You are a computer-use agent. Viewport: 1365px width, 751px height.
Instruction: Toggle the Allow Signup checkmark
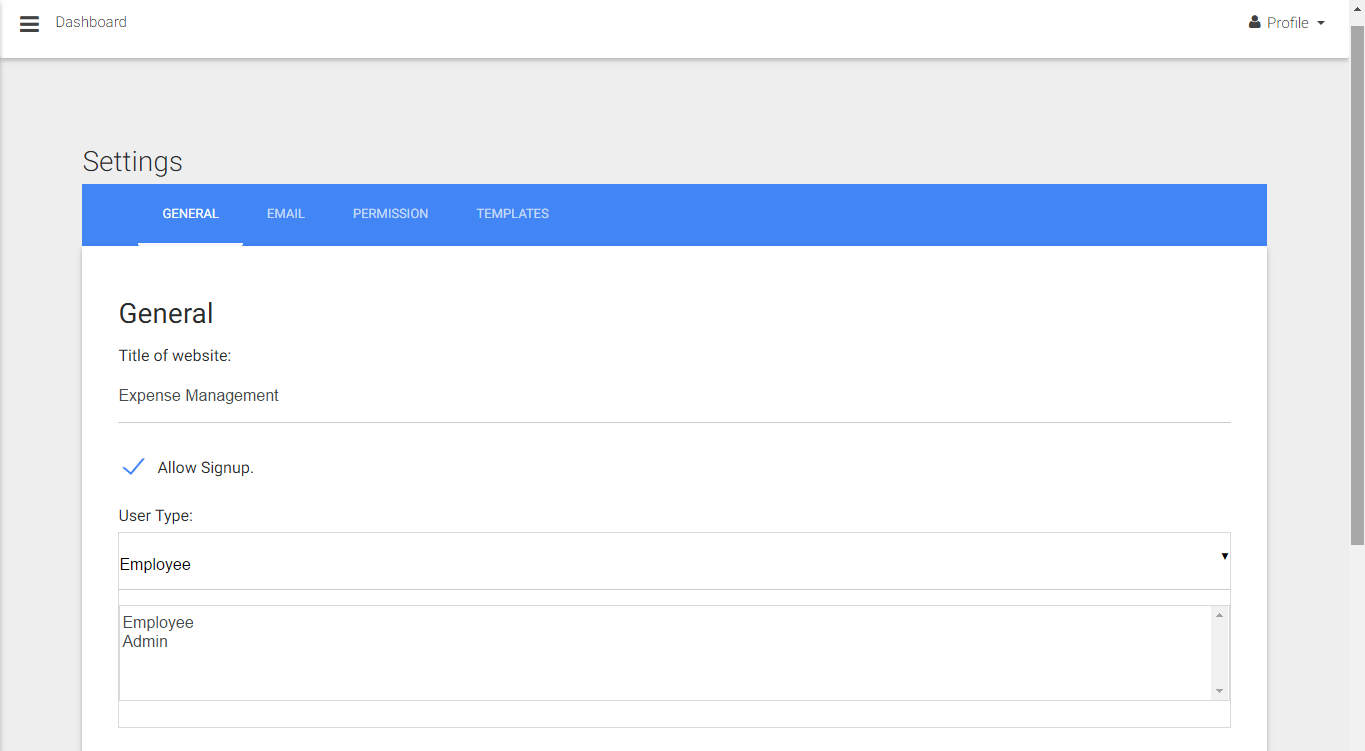point(133,467)
